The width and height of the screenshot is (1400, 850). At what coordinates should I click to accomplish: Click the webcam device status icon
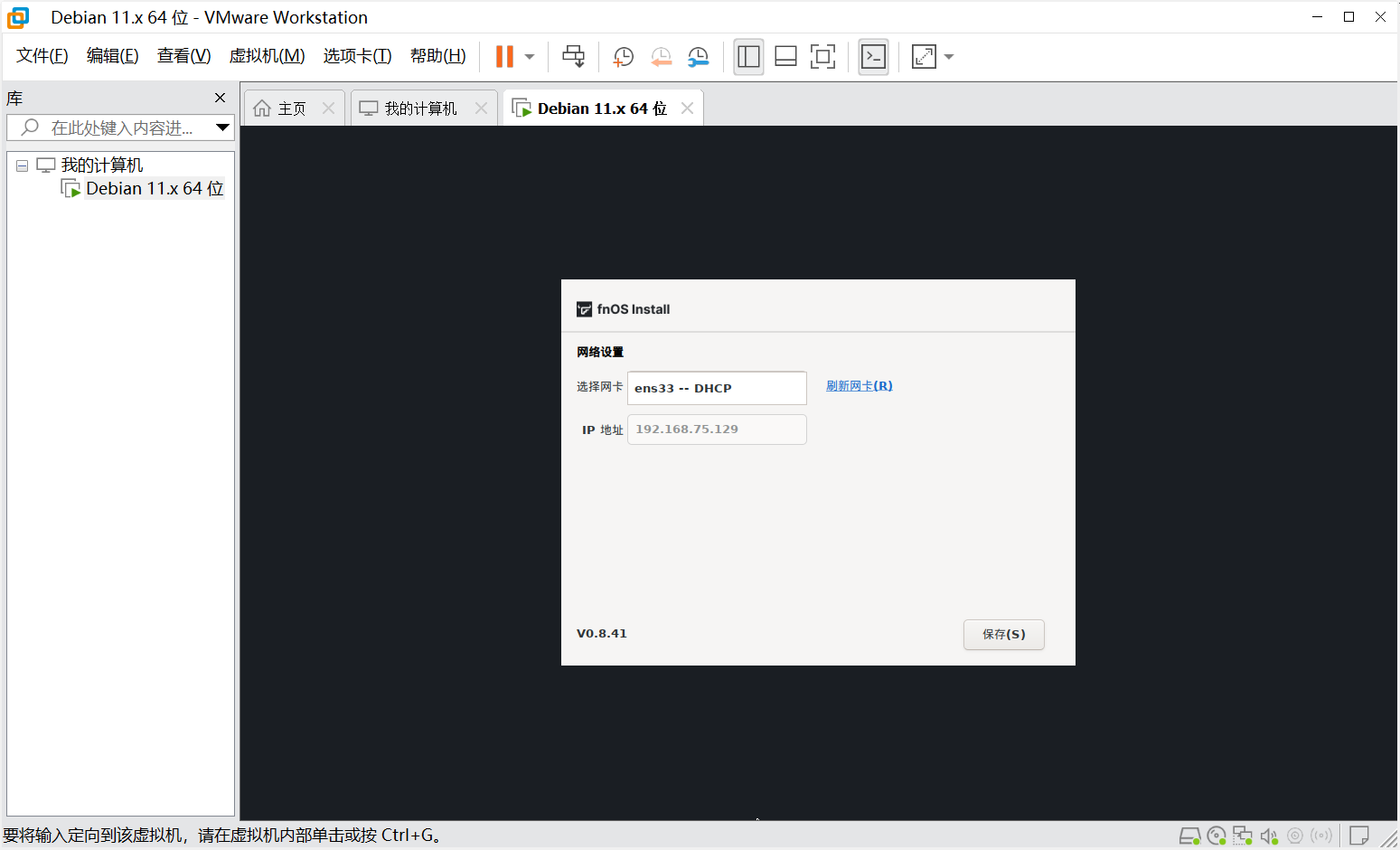coord(1295,836)
